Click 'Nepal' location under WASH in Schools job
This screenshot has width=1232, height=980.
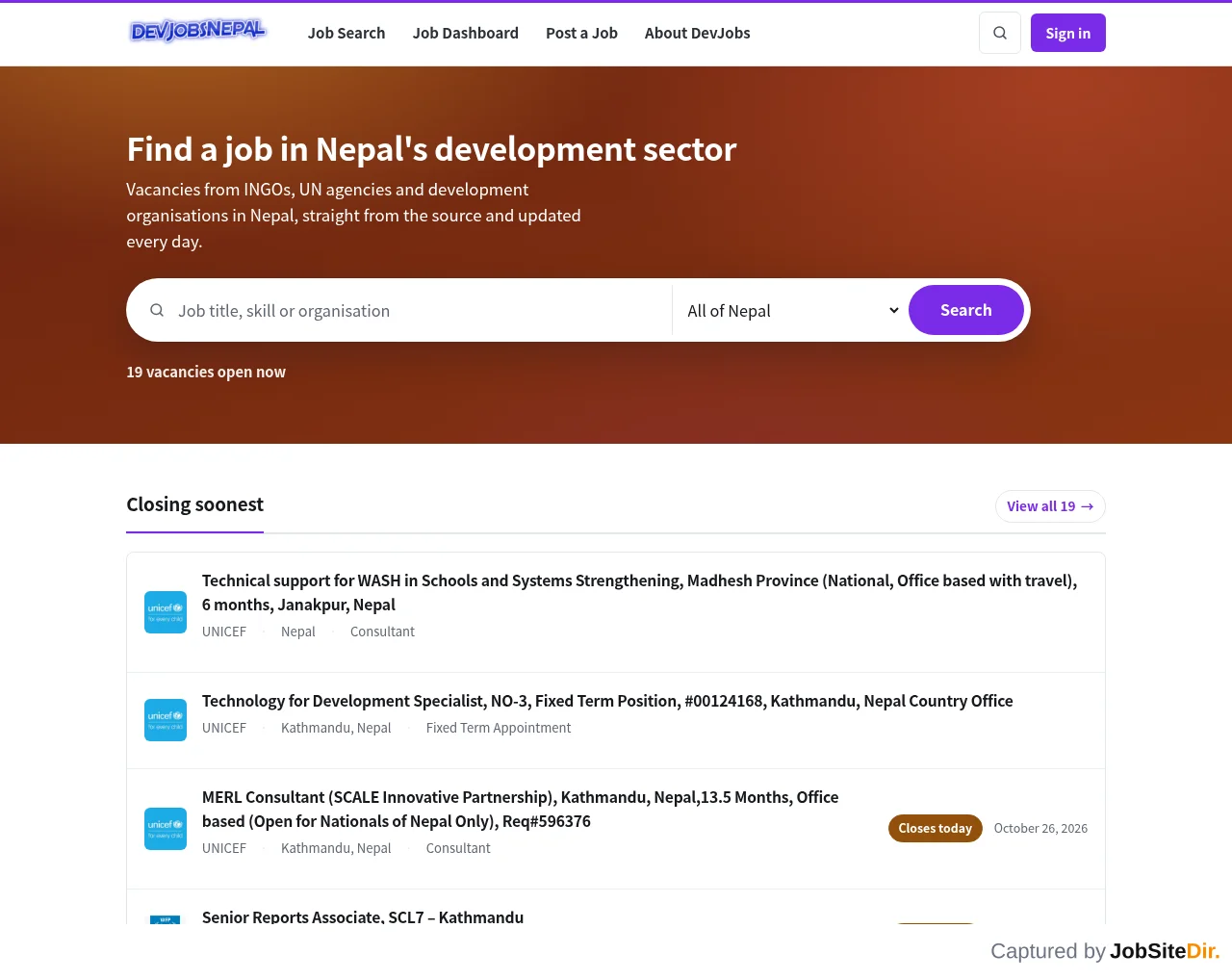click(x=298, y=632)
